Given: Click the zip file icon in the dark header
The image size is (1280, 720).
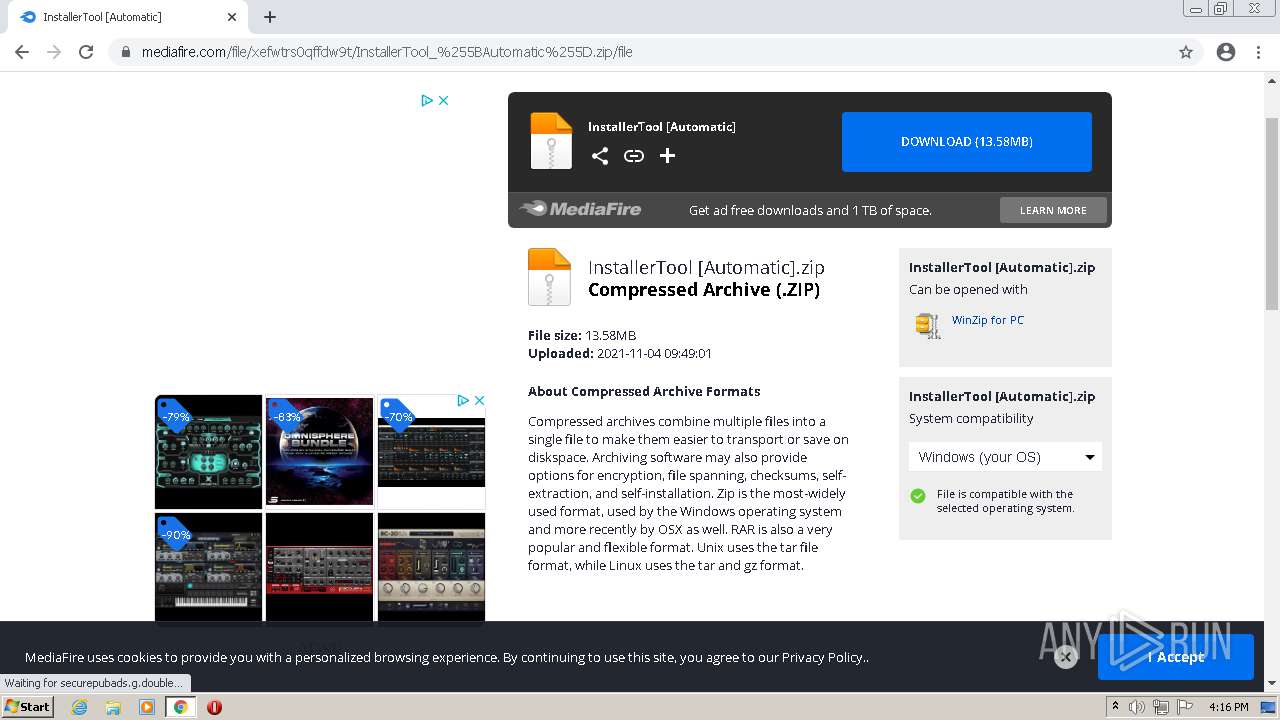Looking at the screenshot, I should point(551,141).
